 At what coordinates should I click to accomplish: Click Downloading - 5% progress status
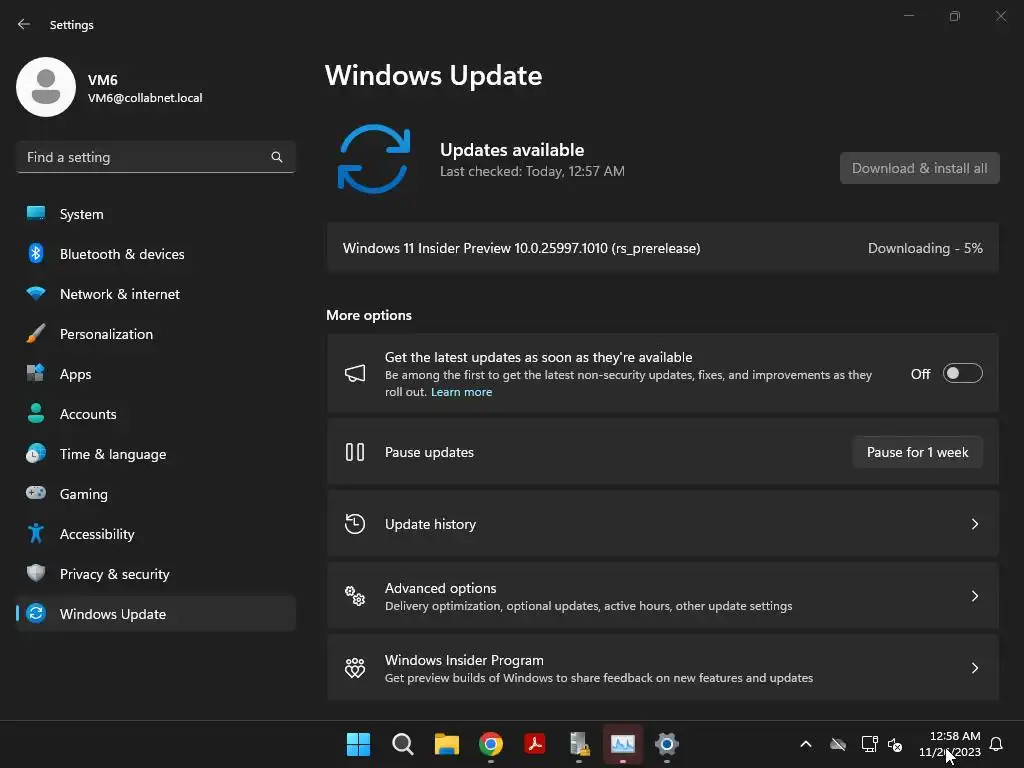click(925, 248)
